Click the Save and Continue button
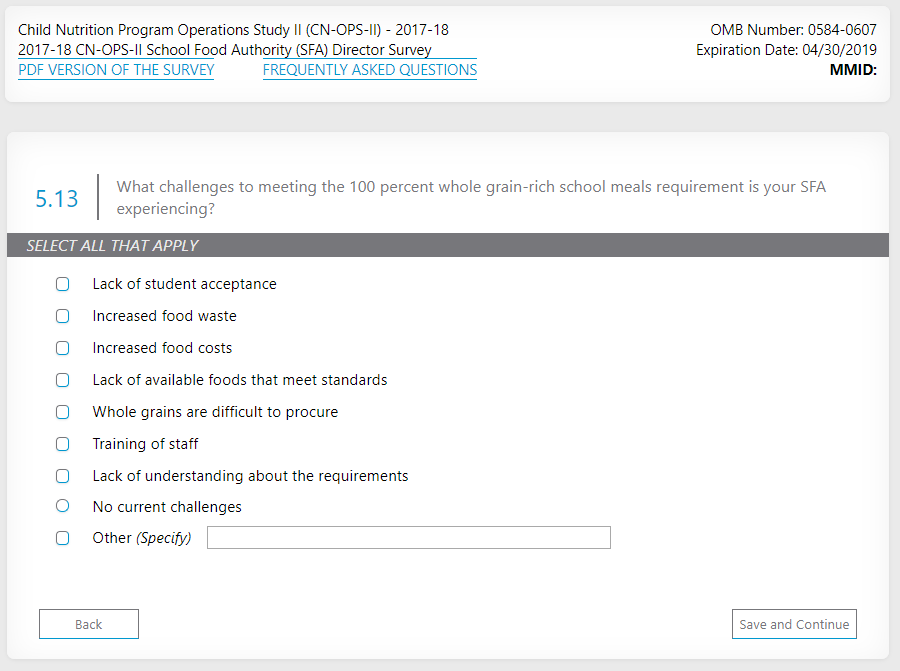Viewport: 900px width, 671px height. pyautogui.click(x=794, y=624)
